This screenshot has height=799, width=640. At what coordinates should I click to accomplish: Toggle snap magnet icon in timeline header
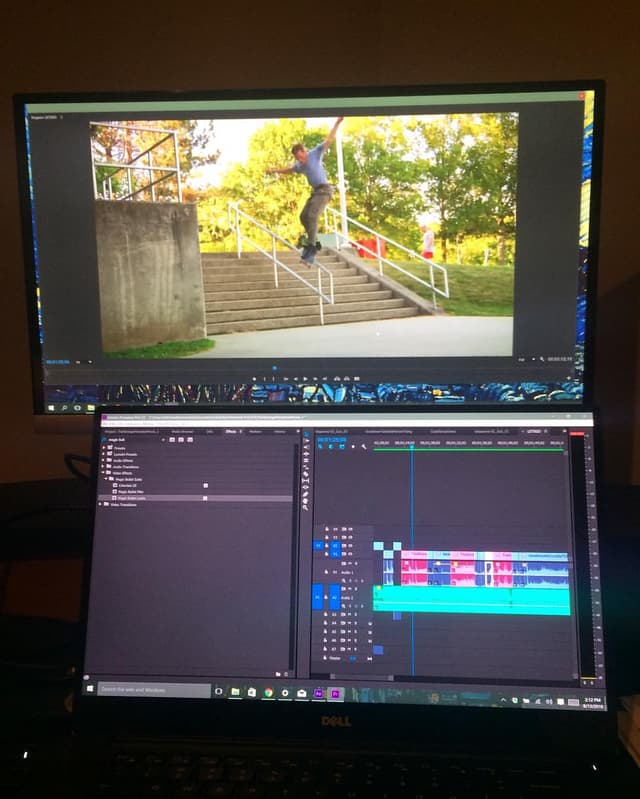click(x=332, y=446)
